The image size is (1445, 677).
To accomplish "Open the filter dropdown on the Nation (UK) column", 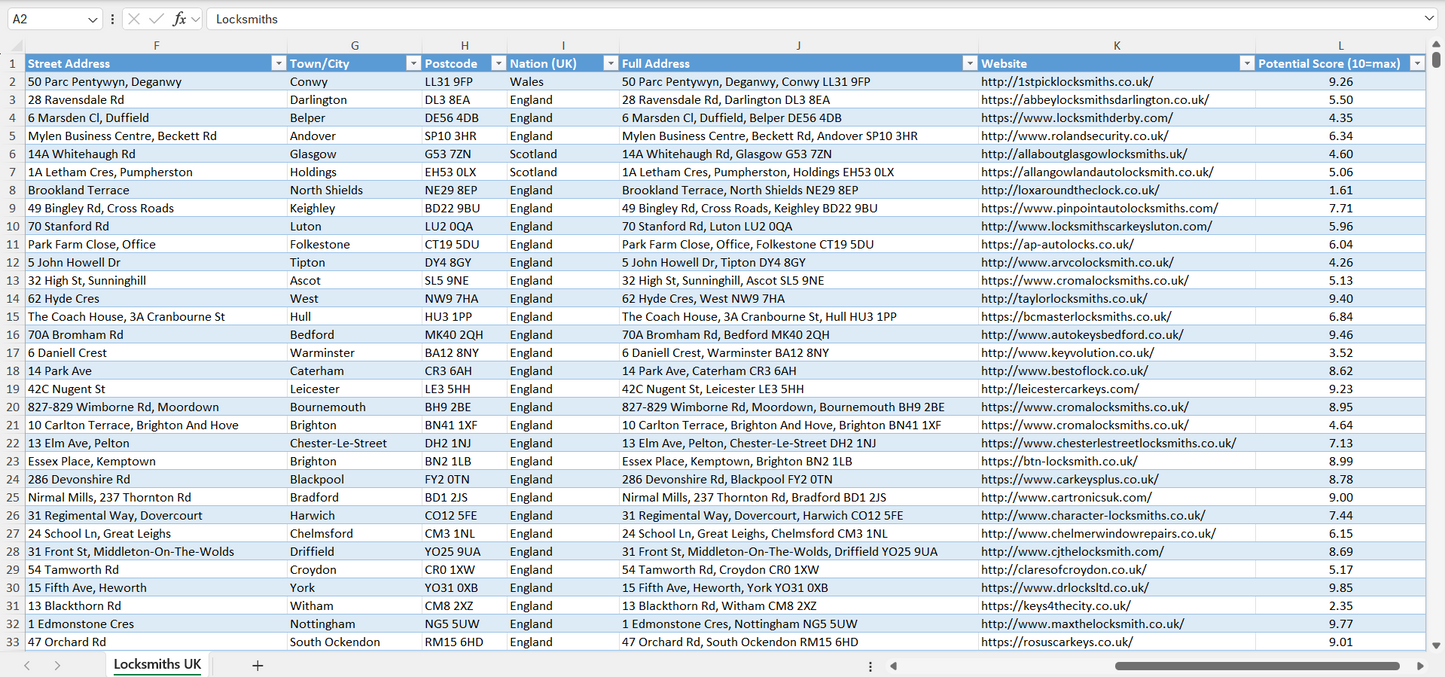I will click(x=610, y=62).
